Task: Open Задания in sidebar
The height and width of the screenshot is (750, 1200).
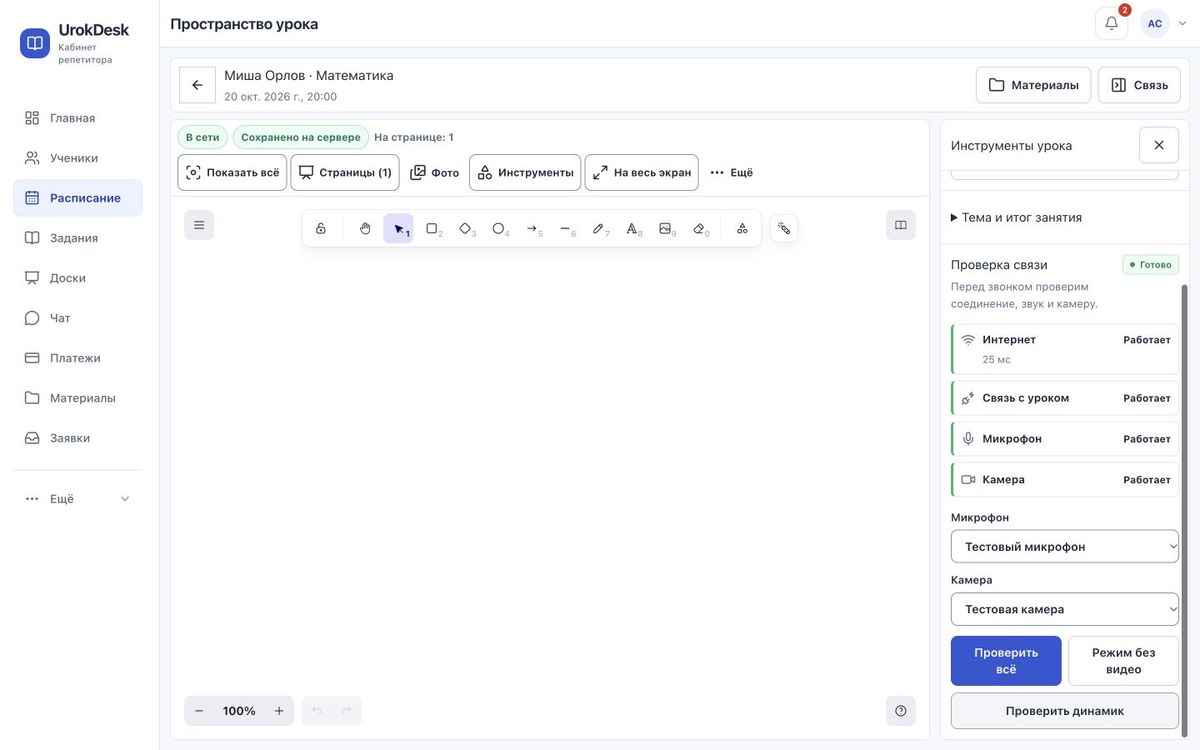Action: pos(78,238)
